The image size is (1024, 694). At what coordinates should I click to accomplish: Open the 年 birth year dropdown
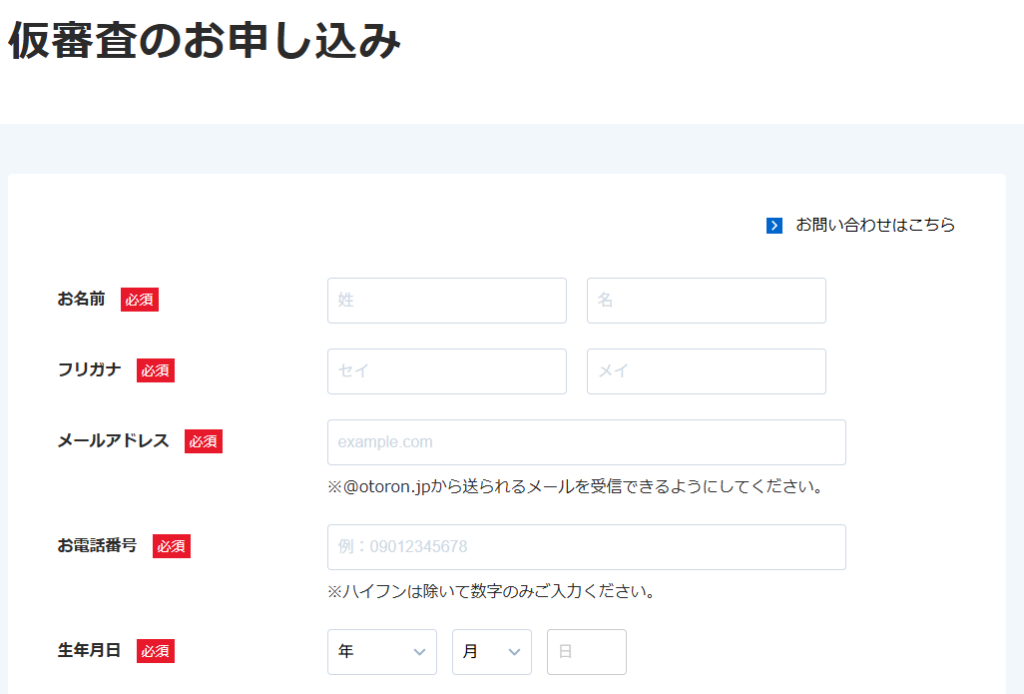click(x=382, y=652)
